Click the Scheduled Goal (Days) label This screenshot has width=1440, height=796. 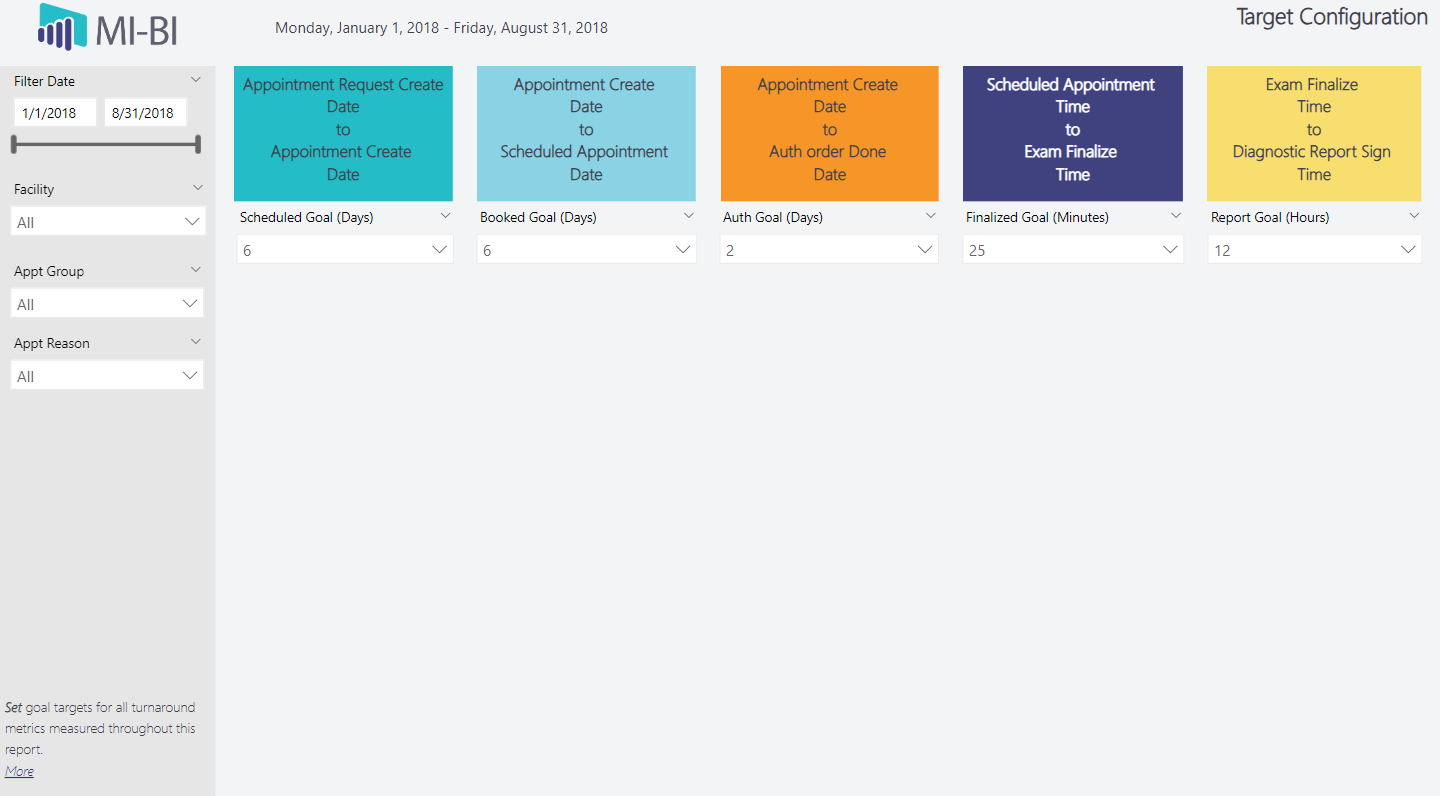[x=306, y=217]
